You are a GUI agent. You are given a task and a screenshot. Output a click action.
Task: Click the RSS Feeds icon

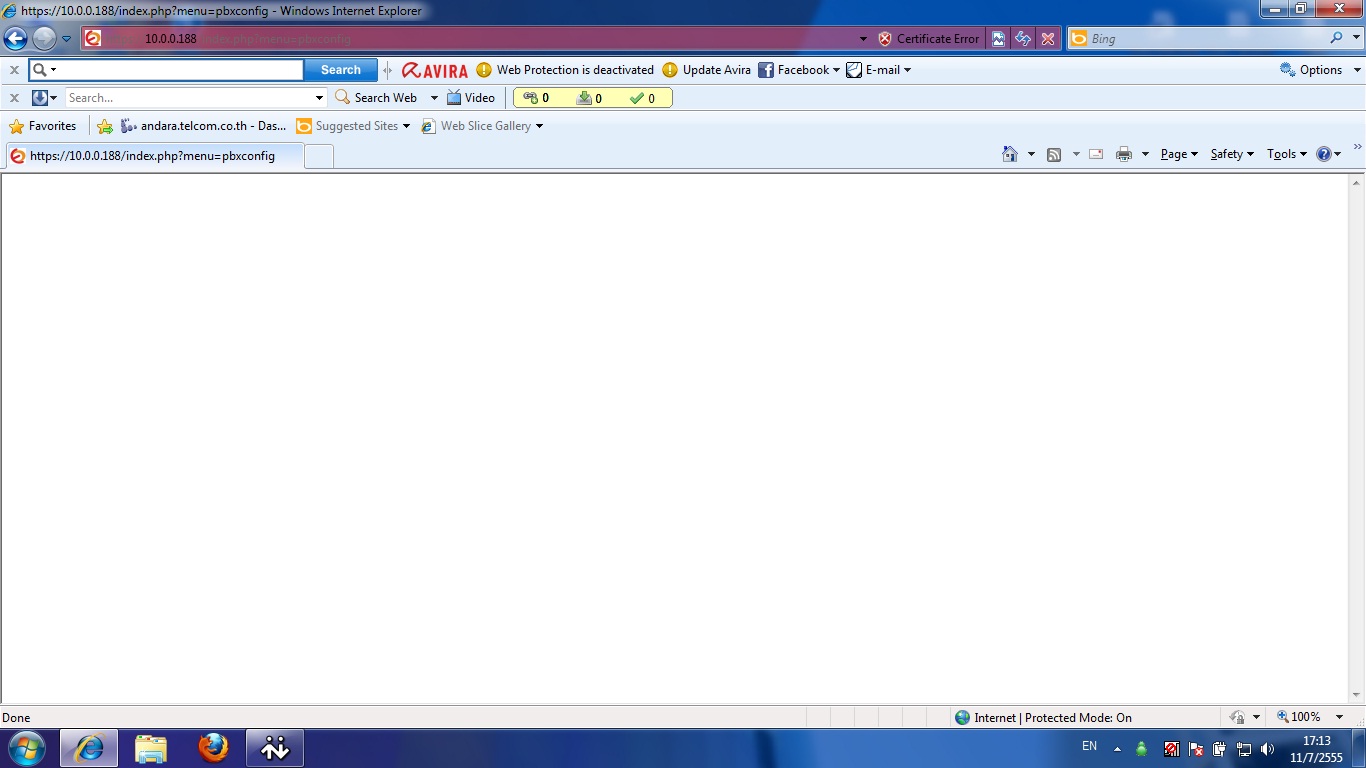(1054, 154)
